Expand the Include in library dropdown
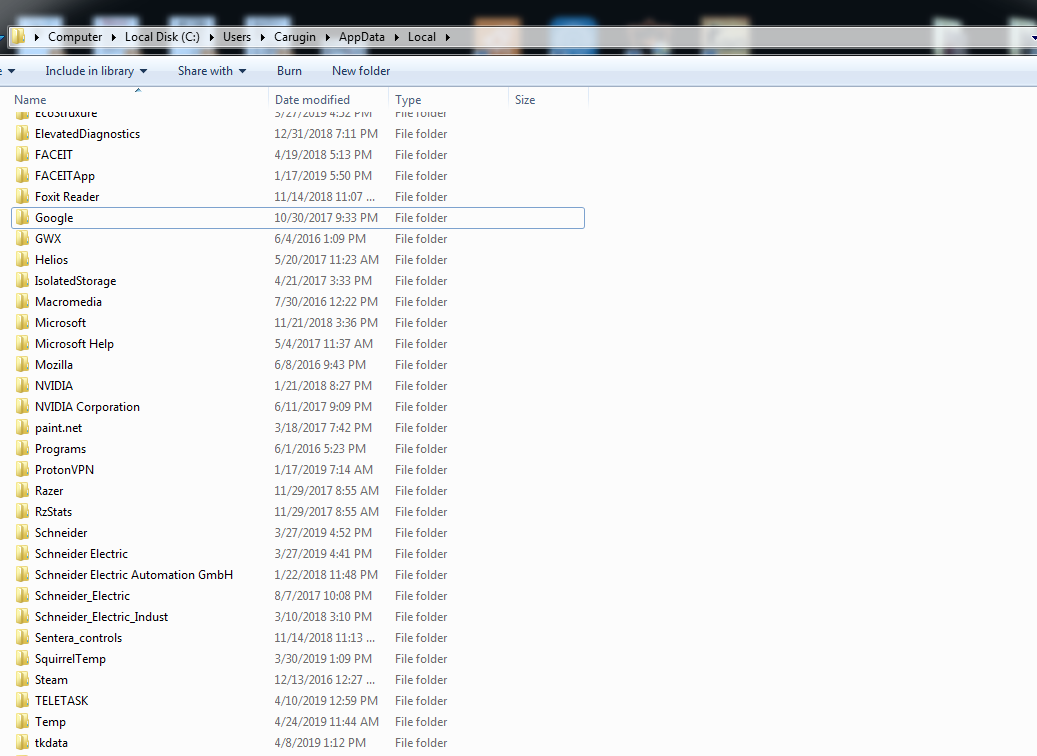Viewport: 1037px width, 756px height. click(x=96, y=71)
